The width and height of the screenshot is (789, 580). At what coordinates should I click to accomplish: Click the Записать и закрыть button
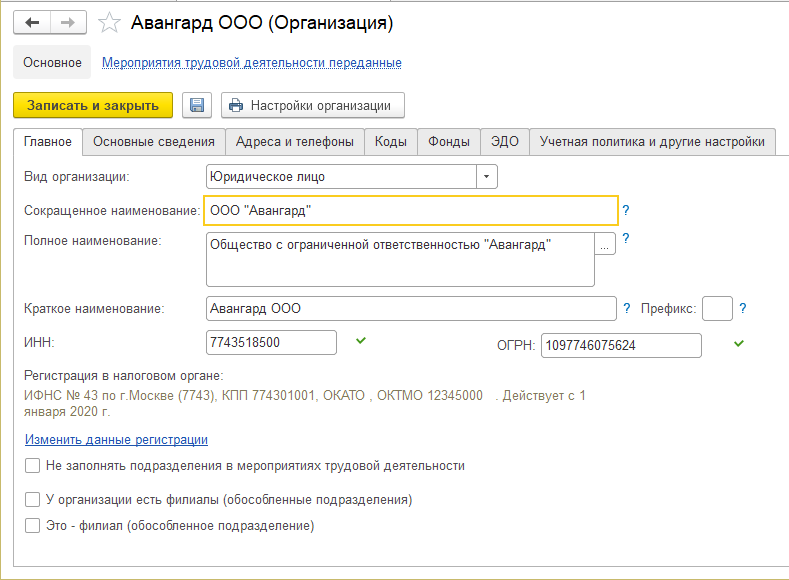pyautogui.click(x=93, y=105)
